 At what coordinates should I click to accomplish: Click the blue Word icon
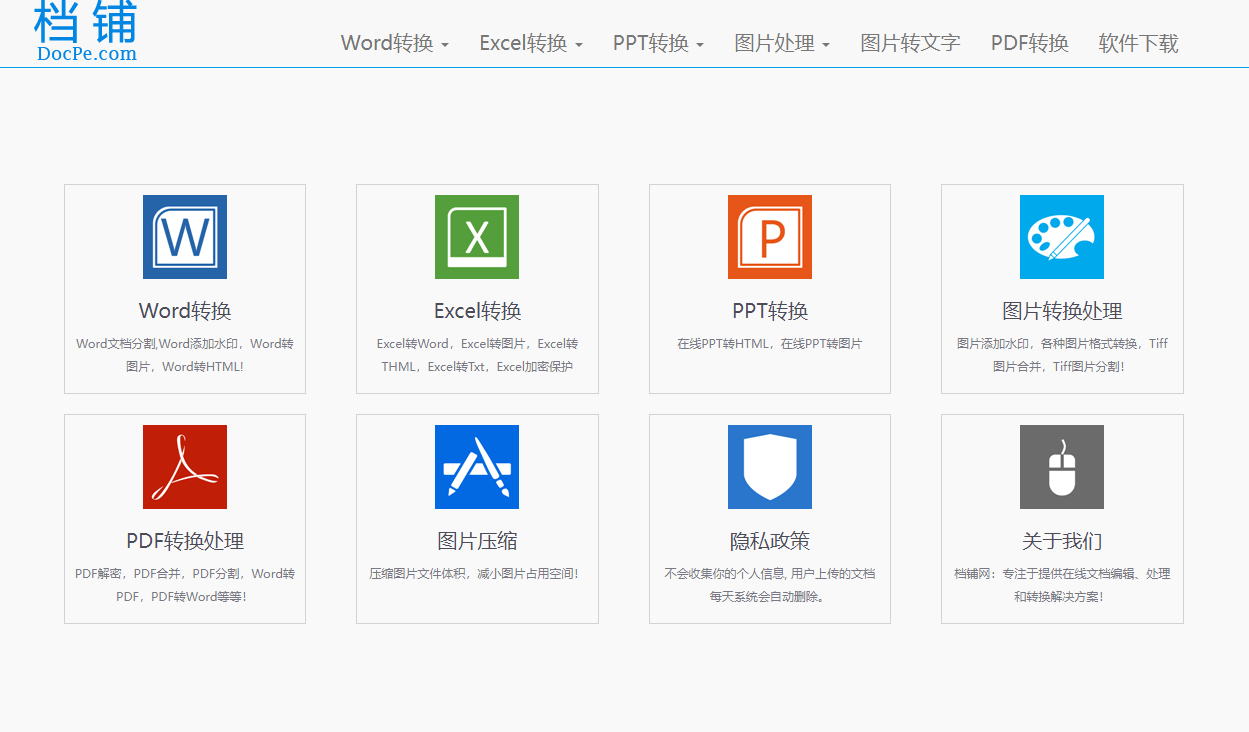tap(185, 237)
